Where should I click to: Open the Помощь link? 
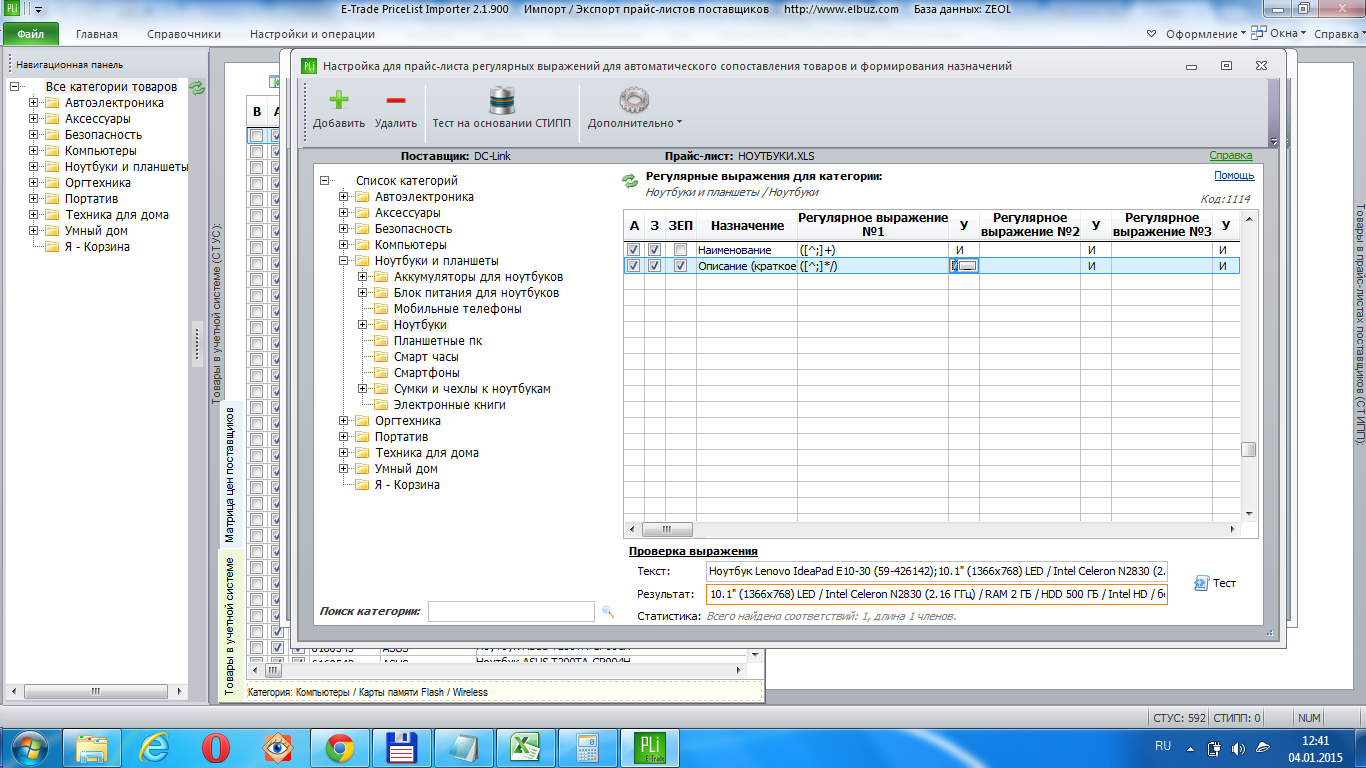1234,176
